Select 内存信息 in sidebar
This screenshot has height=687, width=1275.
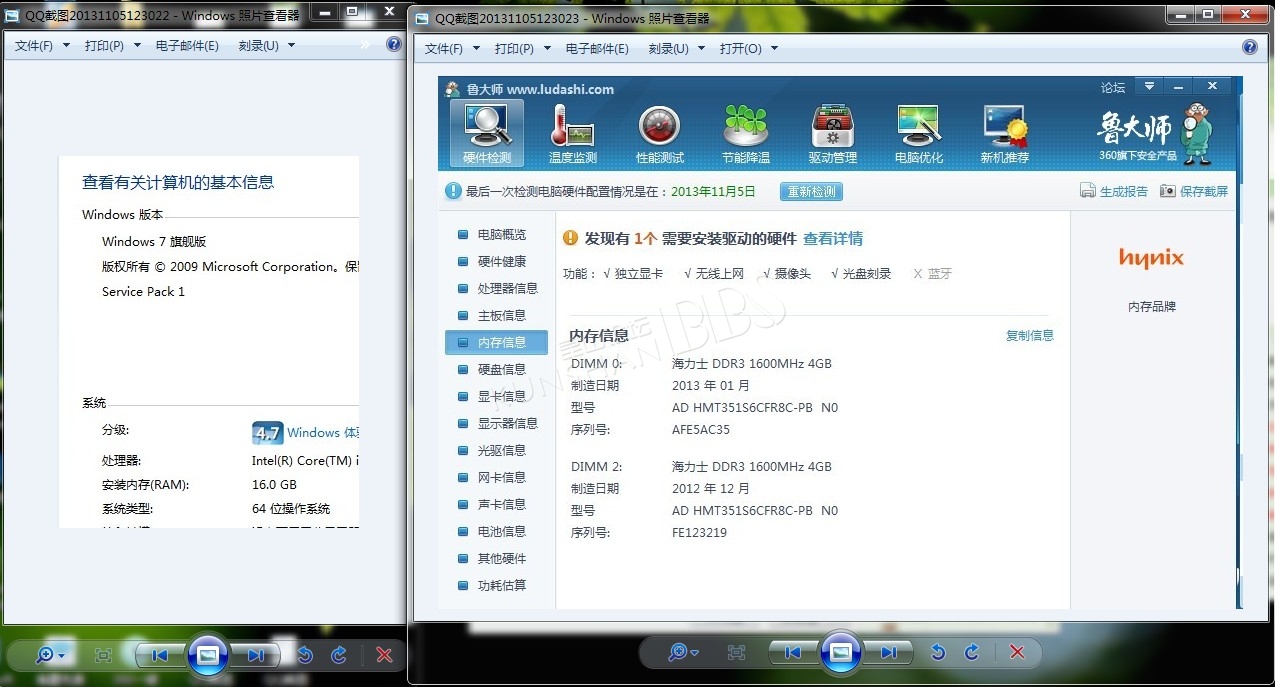(498, 342)
